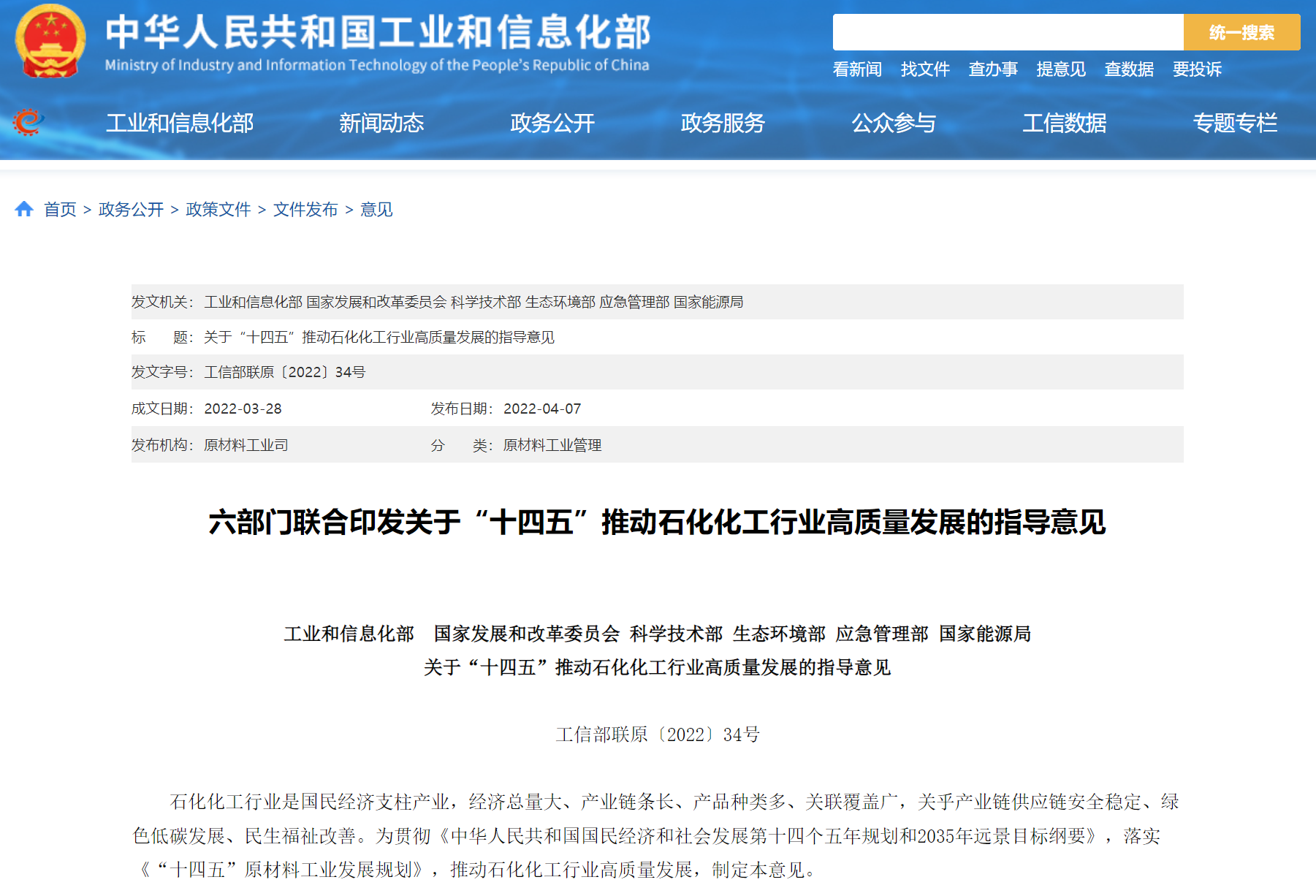Screen dimensions: 1316x896
Task: Navigate to 政策文件 in breadcrumb
Action: (x=218, y=210)
